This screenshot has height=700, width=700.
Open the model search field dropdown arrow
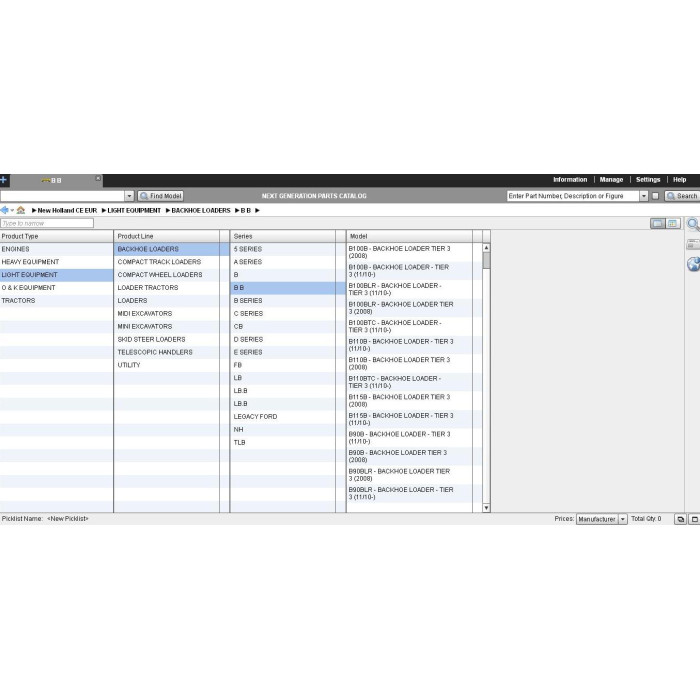pos(129,196)
